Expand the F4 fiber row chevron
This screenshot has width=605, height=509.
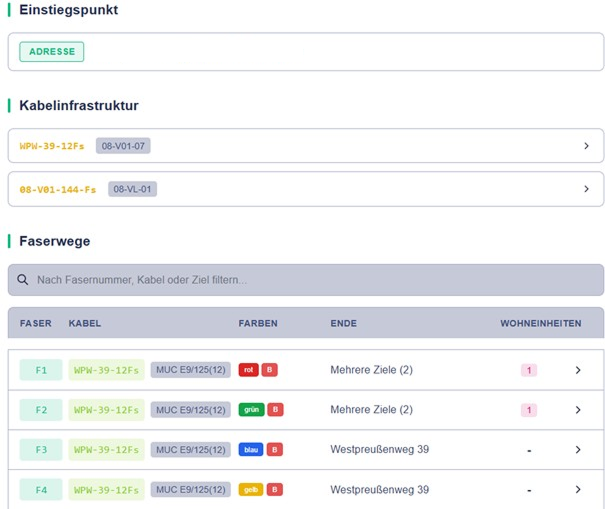[x=578, y=489]
